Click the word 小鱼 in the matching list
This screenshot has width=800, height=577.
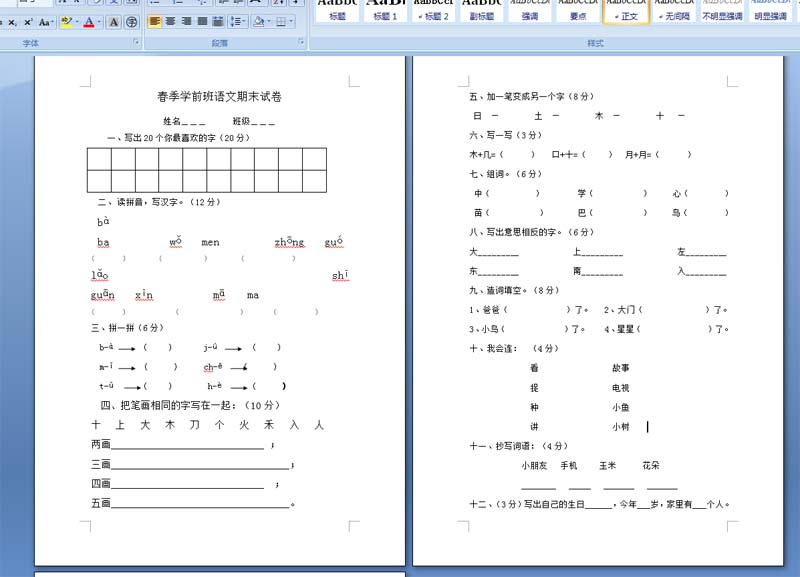tap(620, 407)
